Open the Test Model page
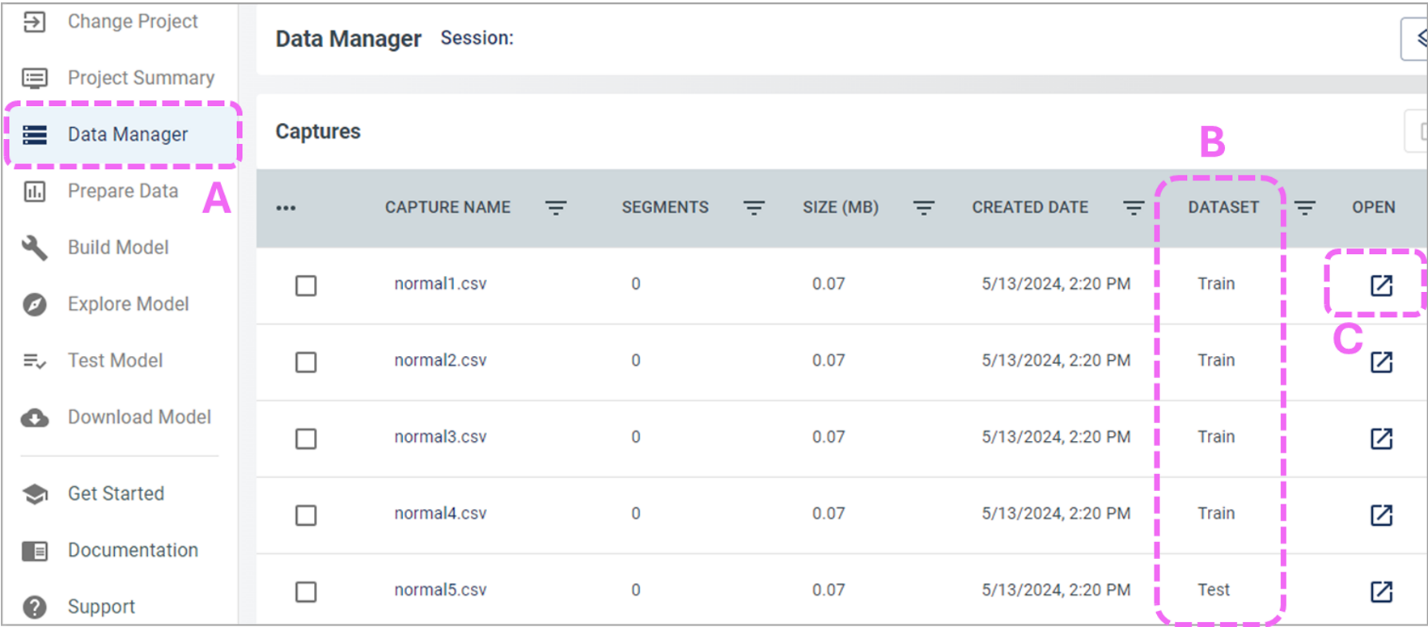 [115, 361]
